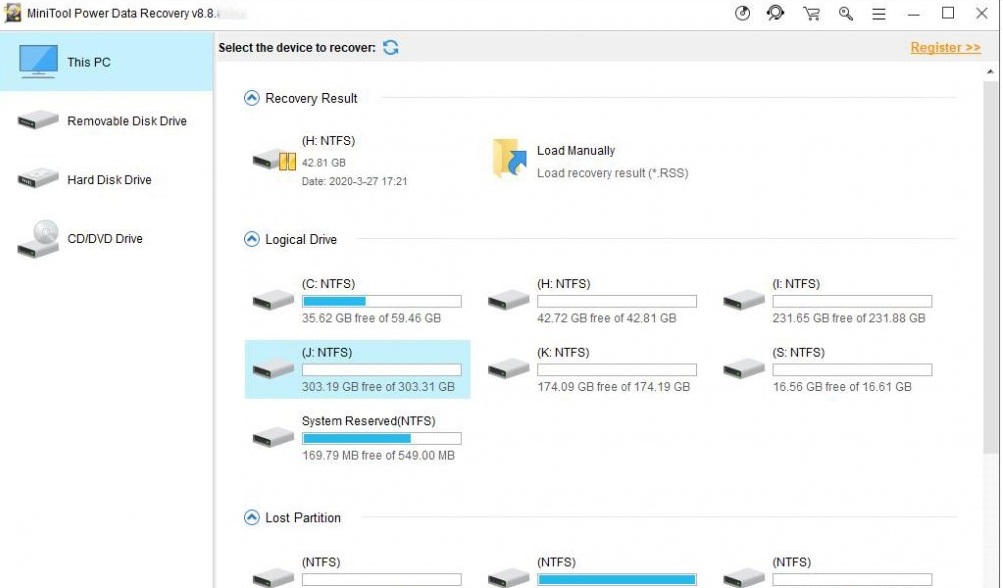Viewport: 1003px width, 588px height.
Task: Click the C: drive usage bar
Action: [382, 301]
